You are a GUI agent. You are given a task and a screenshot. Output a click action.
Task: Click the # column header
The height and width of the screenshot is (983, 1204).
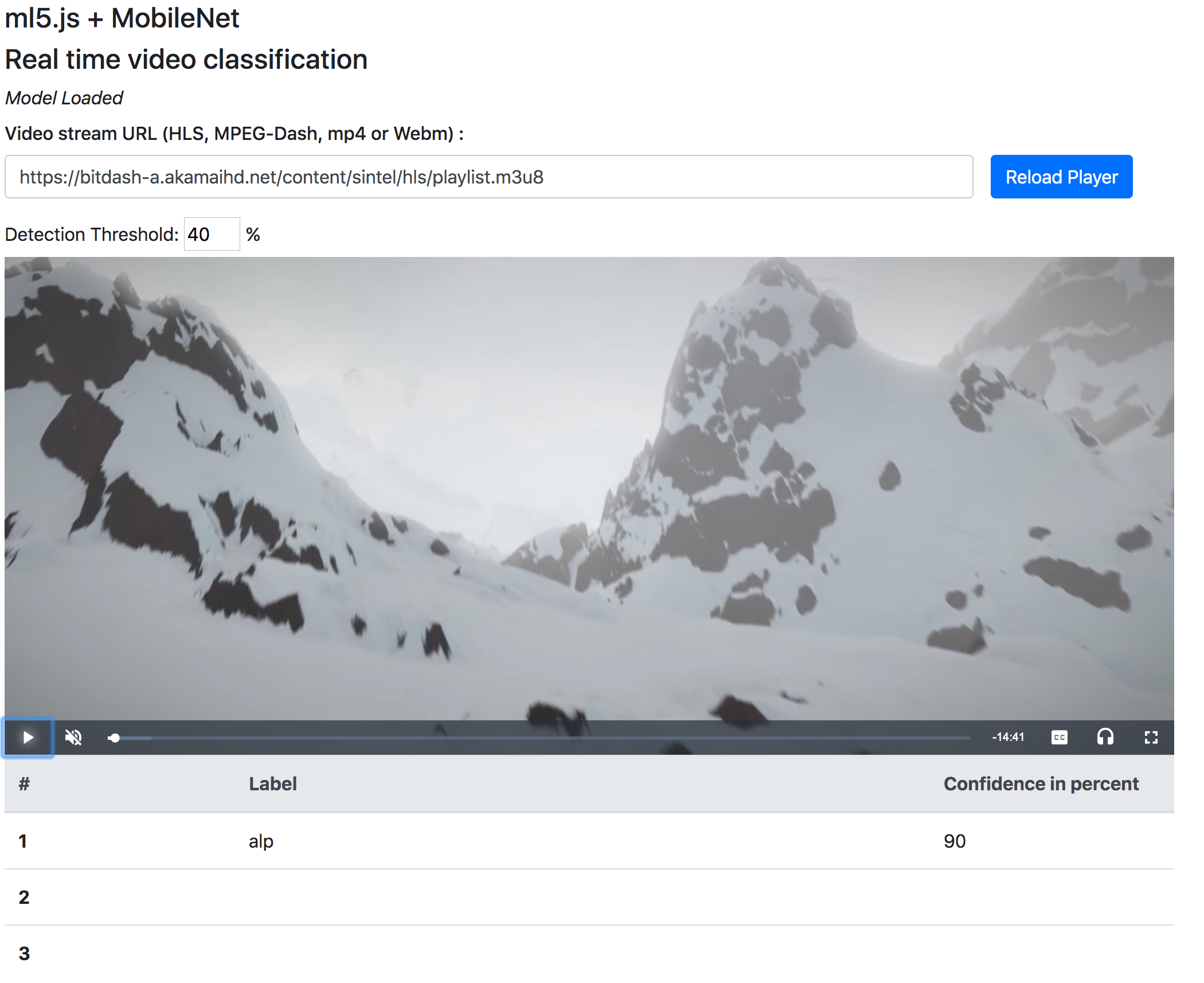[24, 784]
